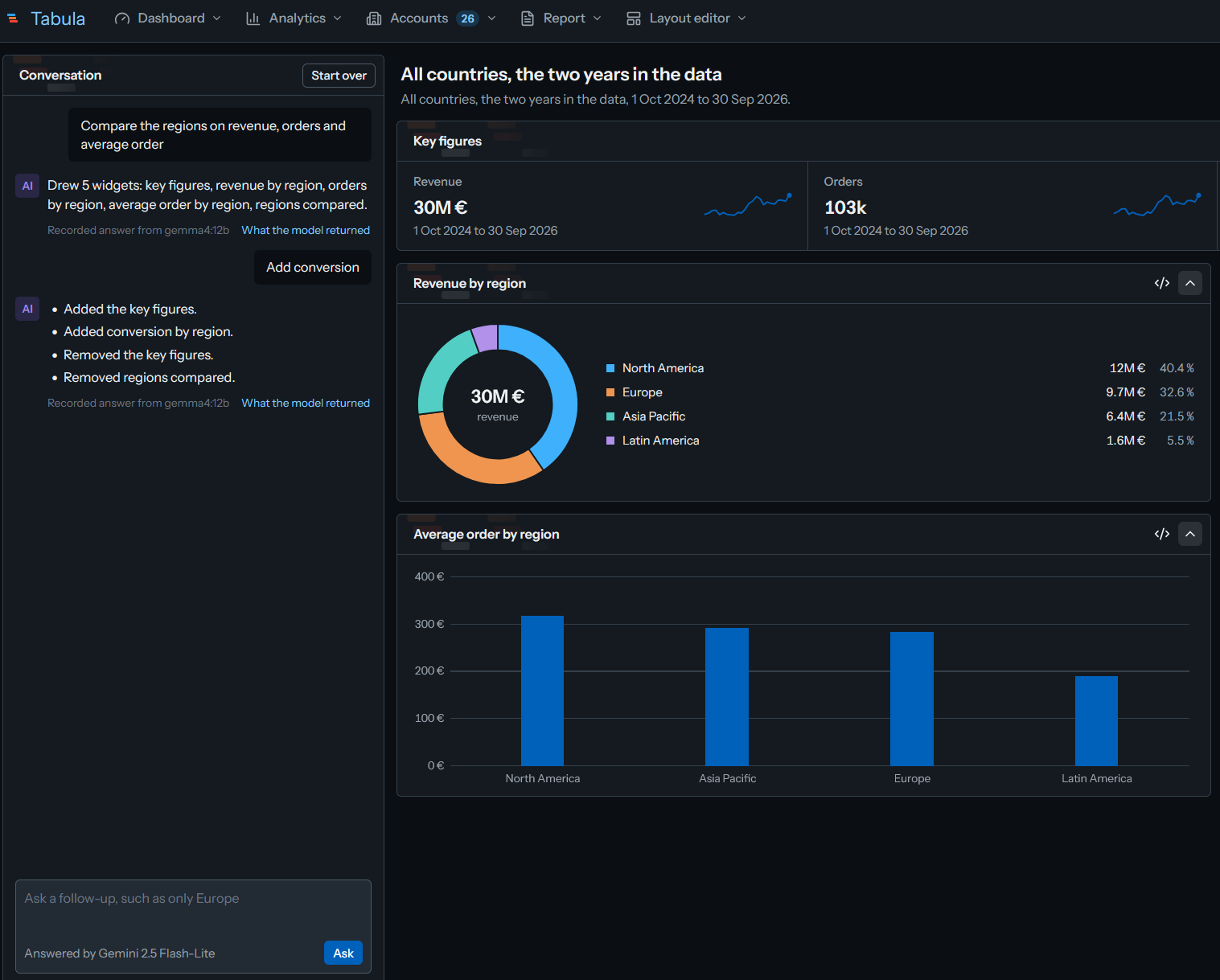Image resolution: width=1220 pixels, height=980 pixels.
Task: Open first 'What the model returned' link
Action: point(306,230)
